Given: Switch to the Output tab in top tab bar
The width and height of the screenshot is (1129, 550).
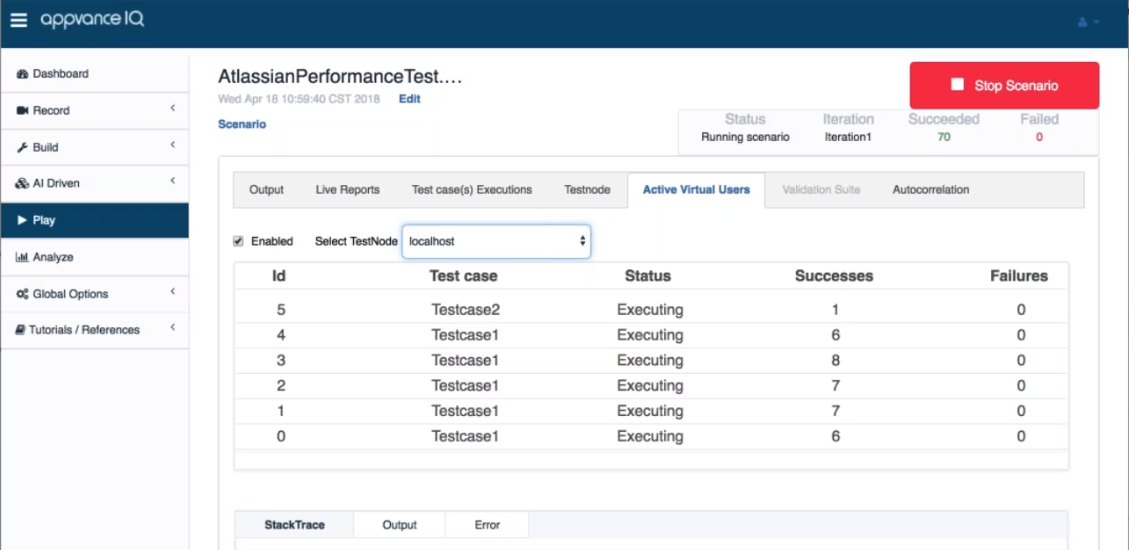Looking at the screenshot, I should tap(266, 190).
